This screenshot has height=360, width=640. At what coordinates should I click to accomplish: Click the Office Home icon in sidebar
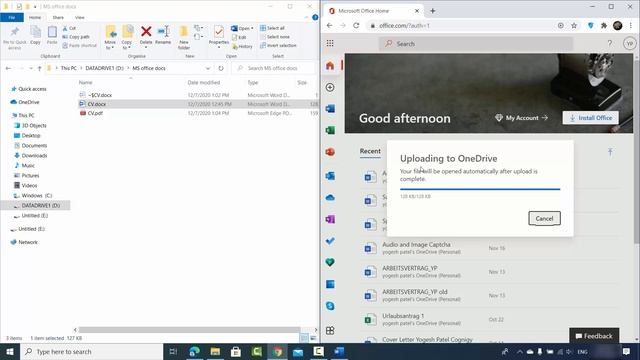pyautogui.click(x=330, y=65)
